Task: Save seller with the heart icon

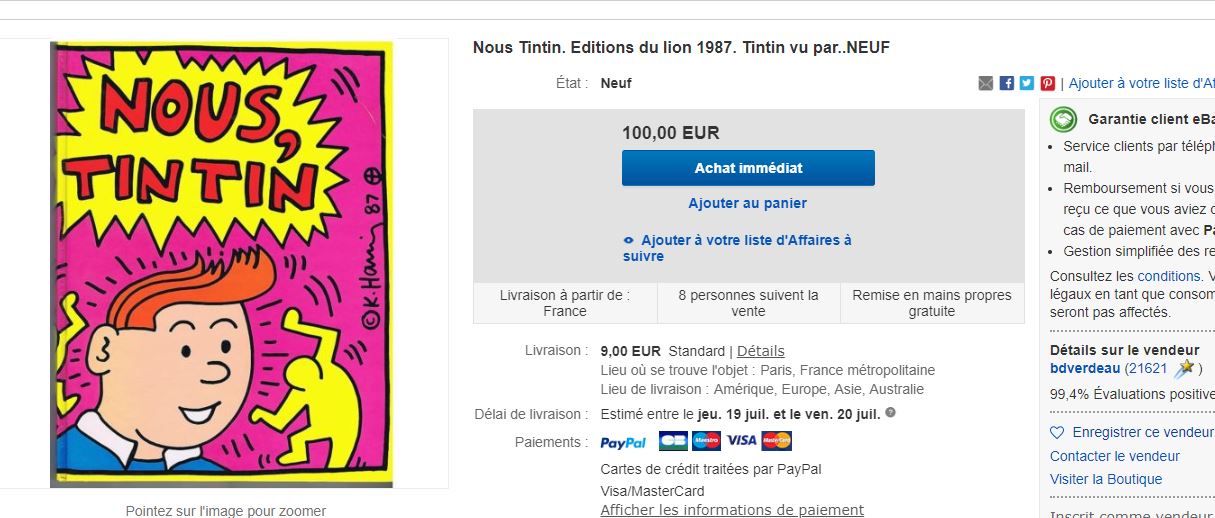Action: click(1057, 433)
